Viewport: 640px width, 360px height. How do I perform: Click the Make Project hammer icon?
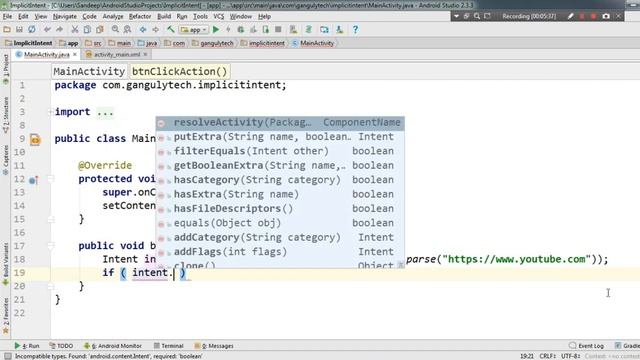pyautogui.click(x=171, y=29)
